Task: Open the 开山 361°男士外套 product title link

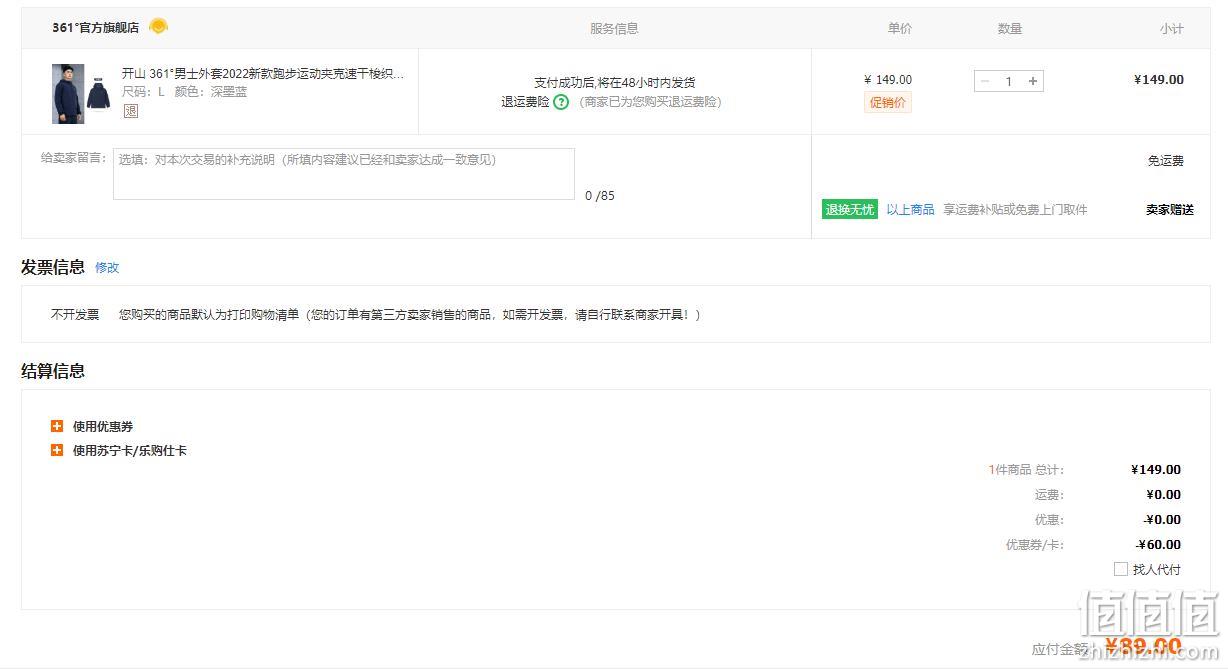Action: coord(263,73)
